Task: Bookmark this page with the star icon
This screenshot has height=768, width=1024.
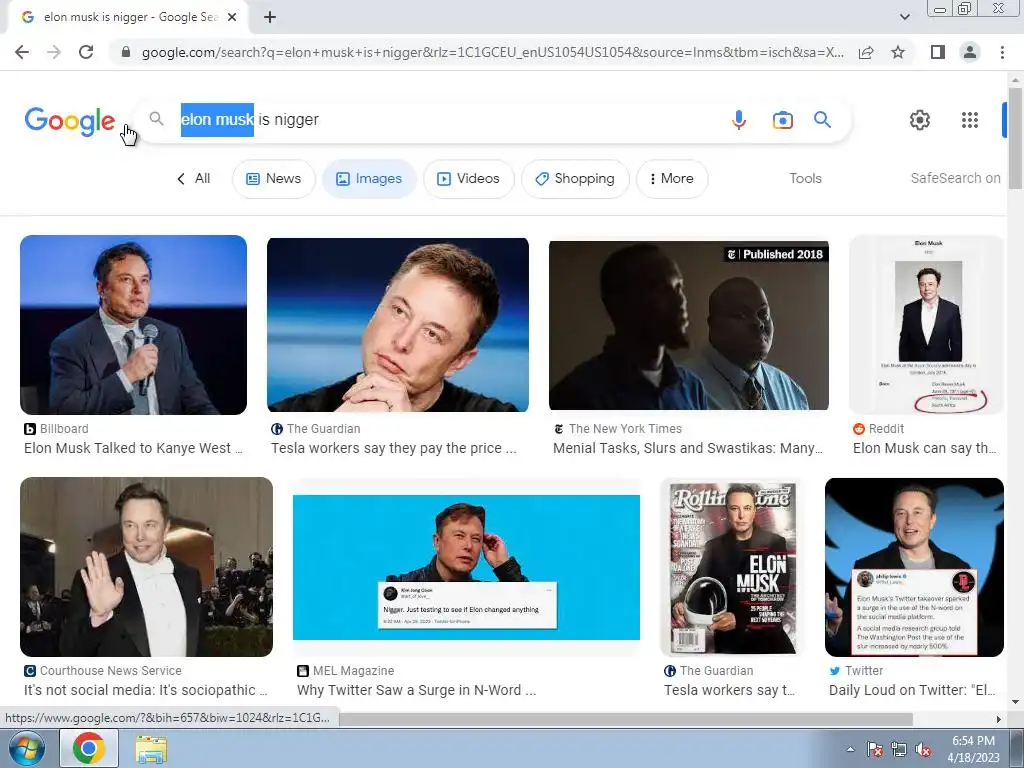Action: pos(898,52)
